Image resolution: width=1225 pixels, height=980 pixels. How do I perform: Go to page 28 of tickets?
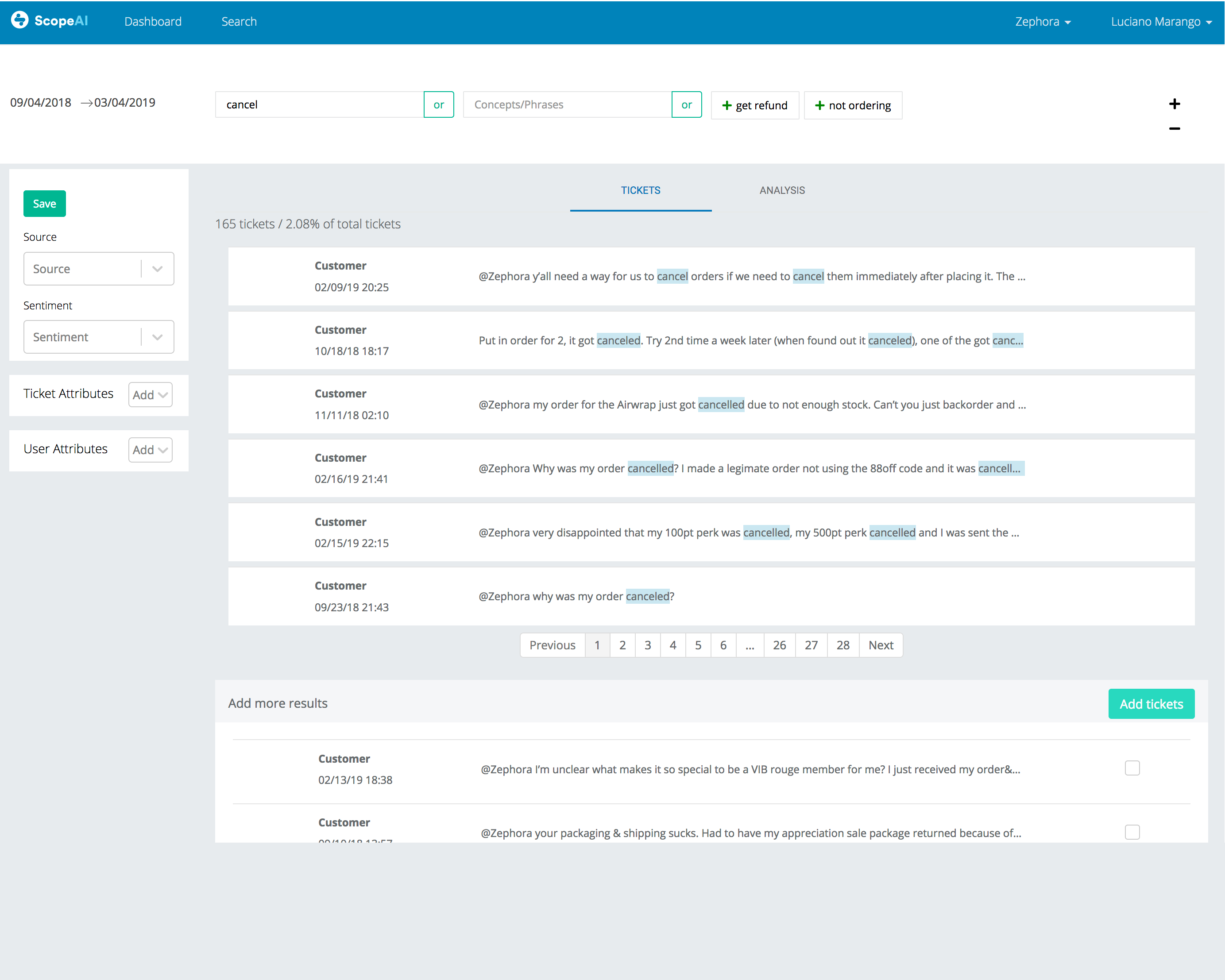tap(843, 645)
